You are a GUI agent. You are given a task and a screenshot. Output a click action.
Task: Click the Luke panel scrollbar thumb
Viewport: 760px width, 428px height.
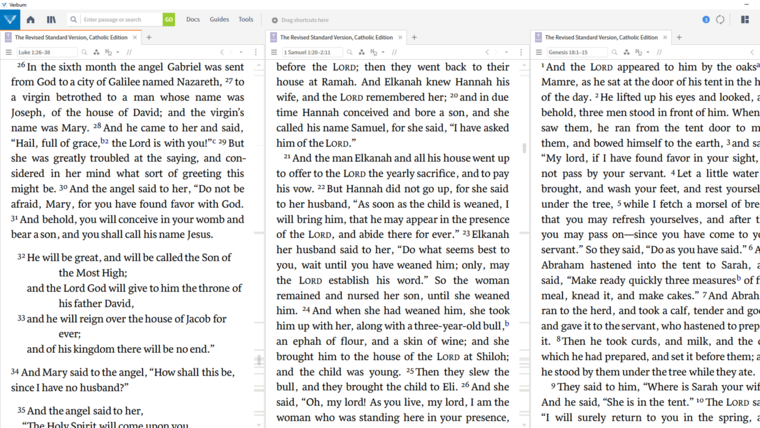[x=259, y=360]
